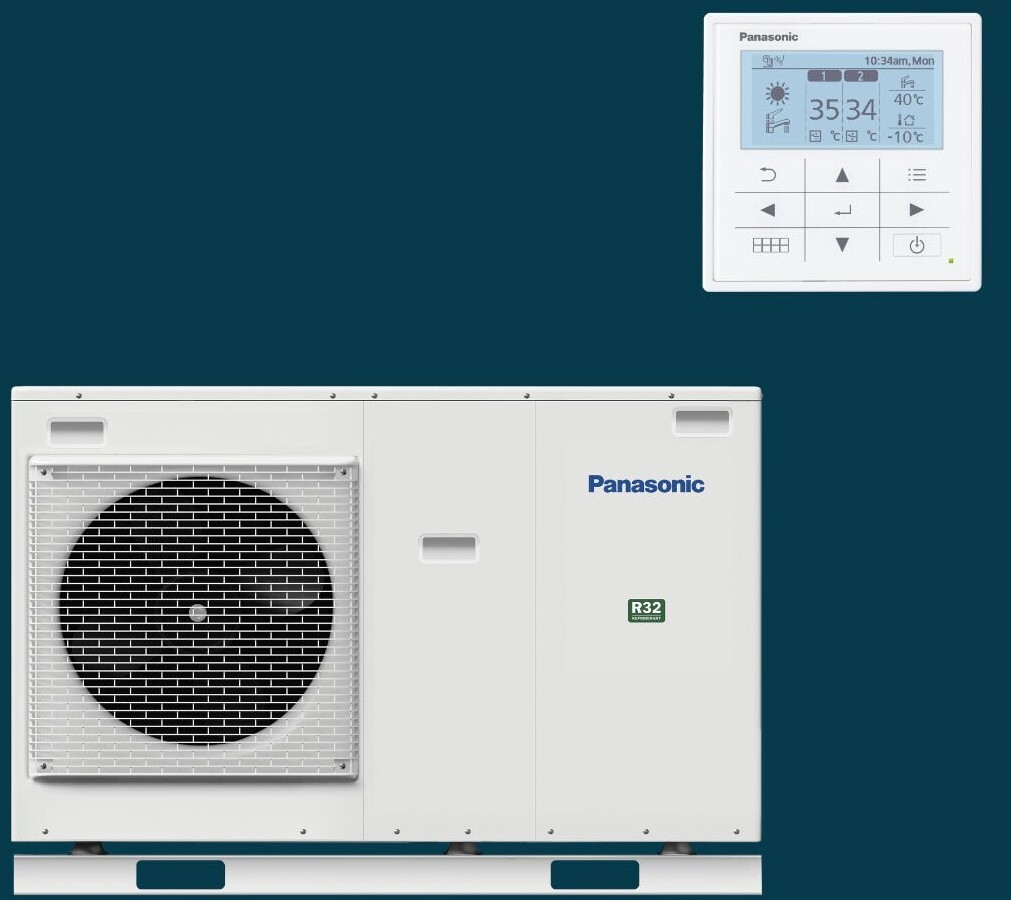The height and width of the screenshot is (900, 1011).
Task: Toggle the power button on the controller
Action: pyautogui.click(x=916, y=245)
